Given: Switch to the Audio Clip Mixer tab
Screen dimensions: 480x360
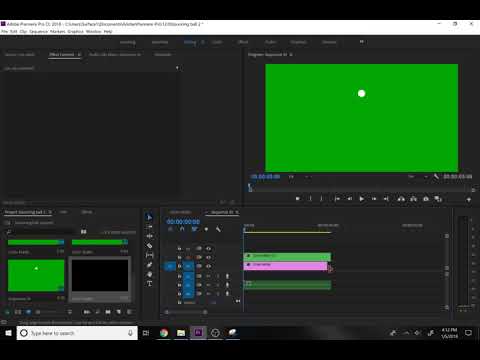Looking at the screenshot, I should (115, 54).
